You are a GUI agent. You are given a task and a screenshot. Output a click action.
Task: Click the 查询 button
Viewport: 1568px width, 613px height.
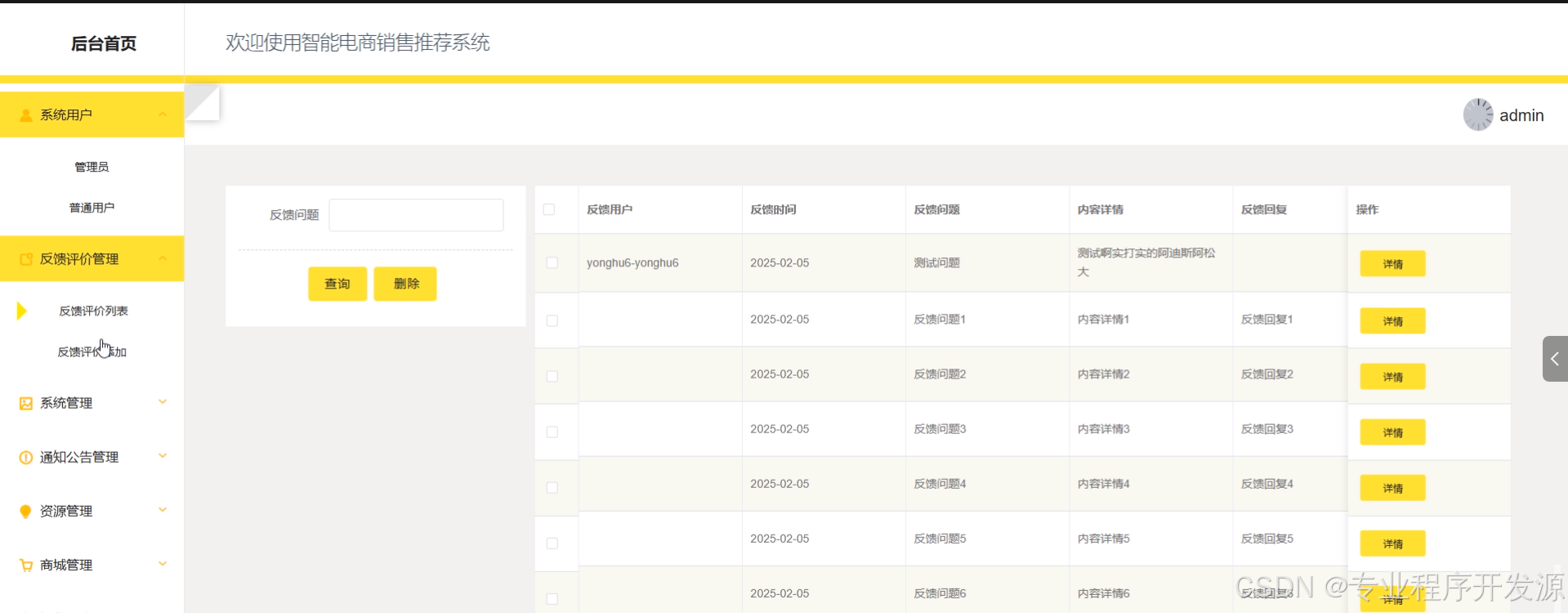point(337,284)
